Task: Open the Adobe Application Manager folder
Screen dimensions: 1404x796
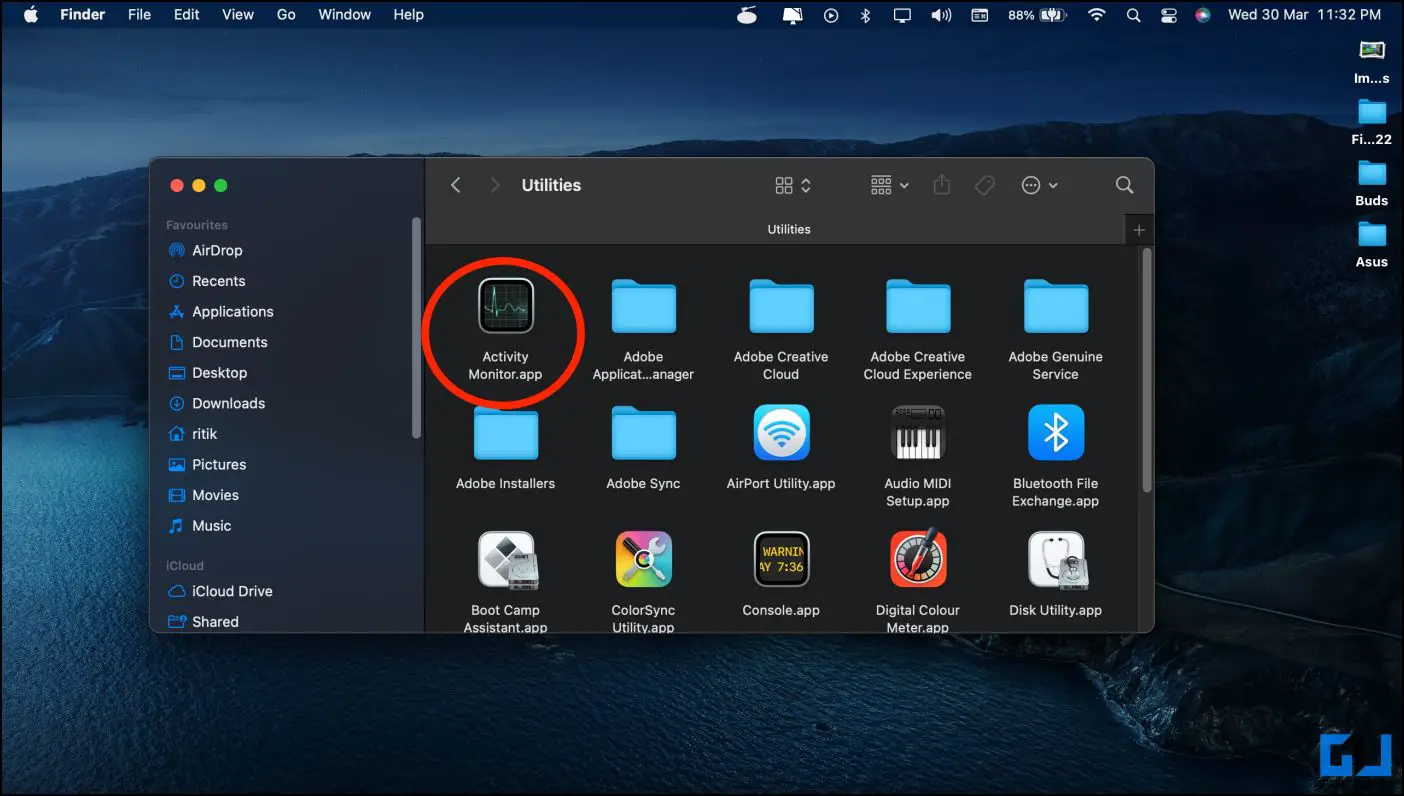Action: pos(643,308)
